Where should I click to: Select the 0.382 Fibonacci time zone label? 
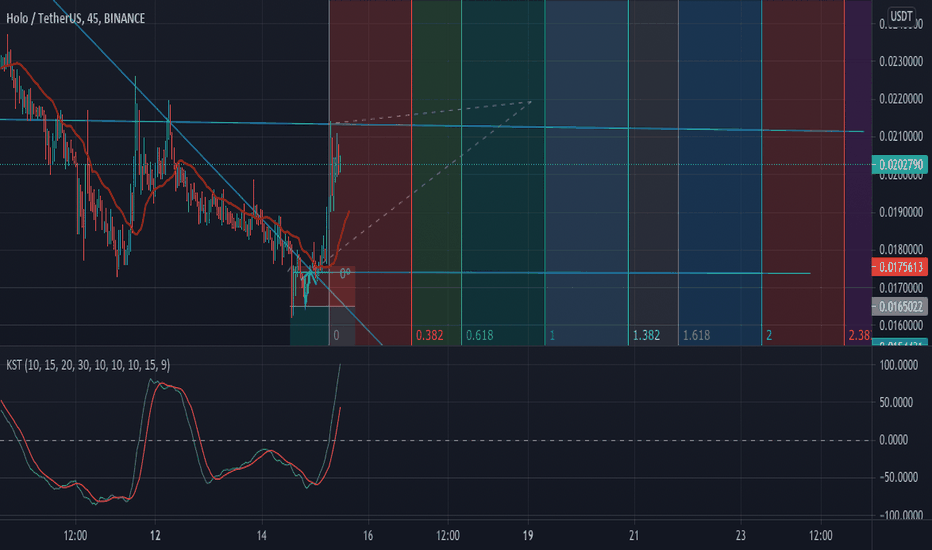pyautogui.click(x=429, y=335)
